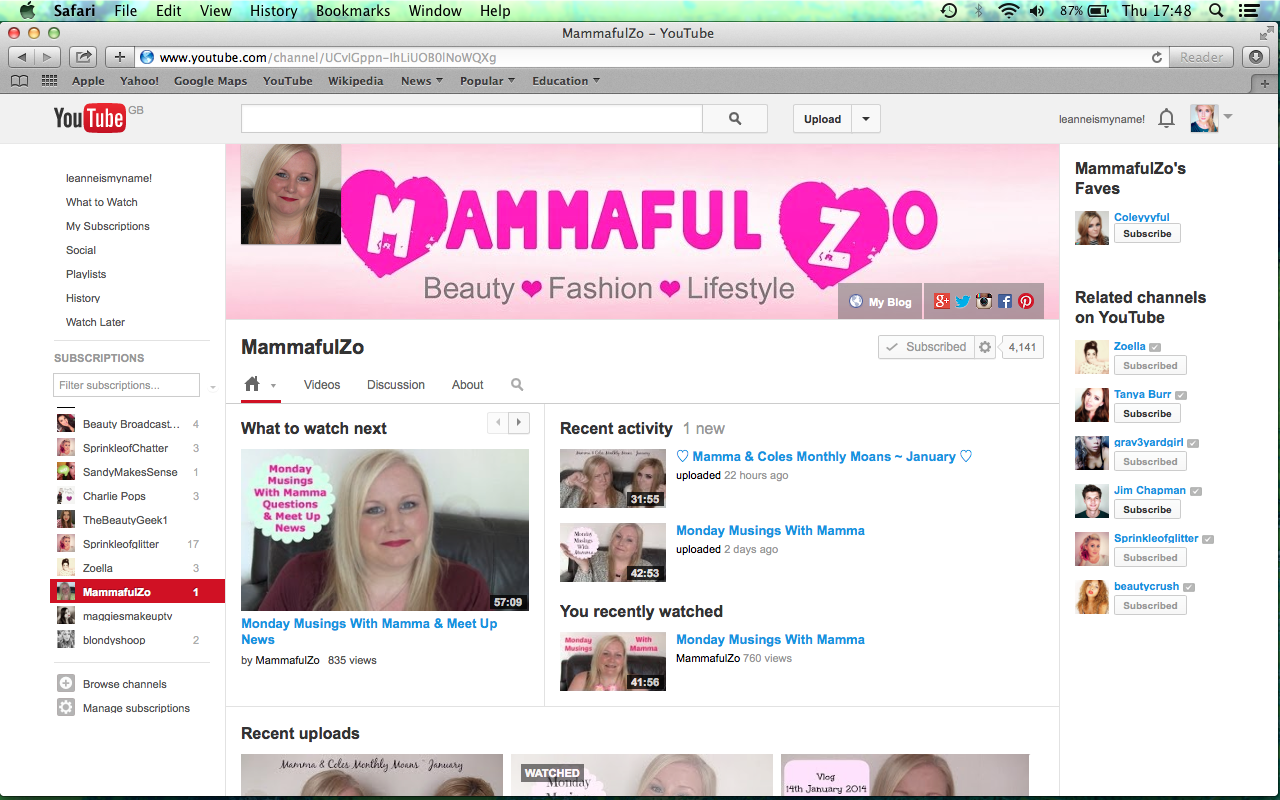Click the account avatar in the header
Viewport: 1280px width, 800px height.
pos(1204,118)
